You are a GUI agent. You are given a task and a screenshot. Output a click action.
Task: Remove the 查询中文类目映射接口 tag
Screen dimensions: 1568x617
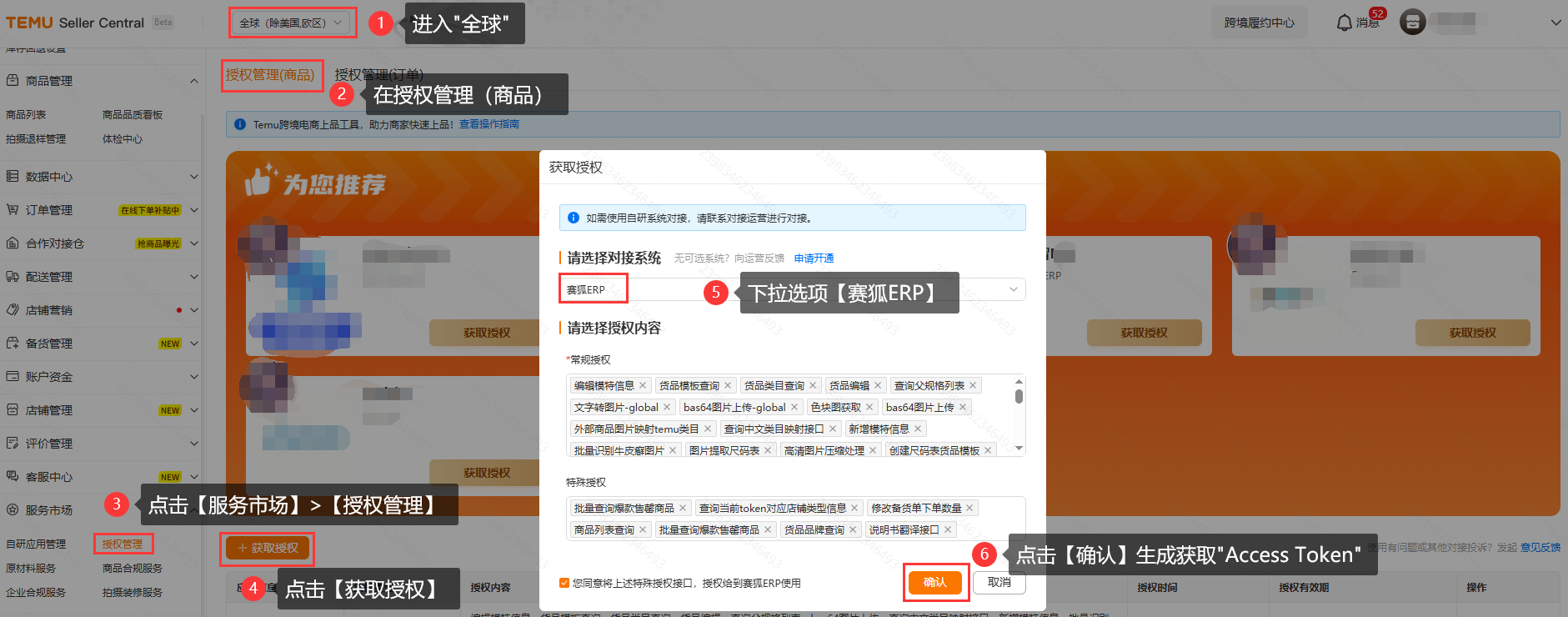tap(833, 429)
